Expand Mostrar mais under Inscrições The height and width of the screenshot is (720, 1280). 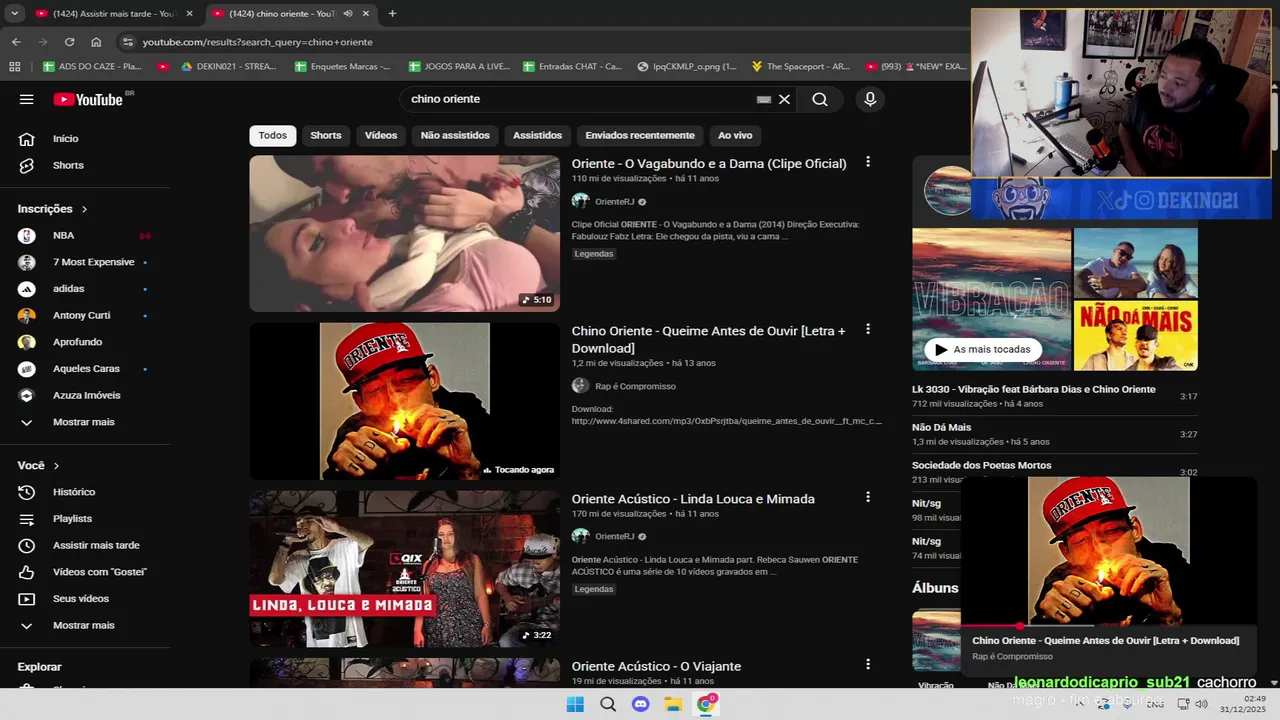85,422
